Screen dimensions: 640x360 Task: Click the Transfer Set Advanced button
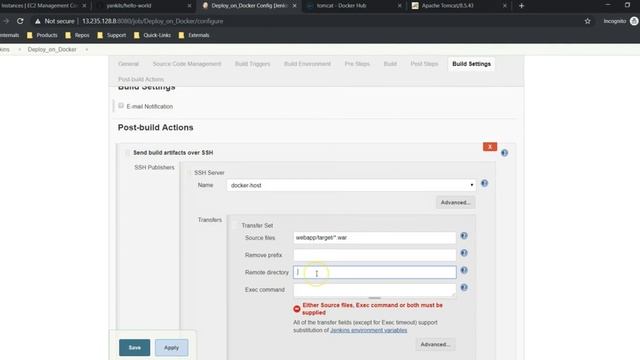[x=436, y=344]
